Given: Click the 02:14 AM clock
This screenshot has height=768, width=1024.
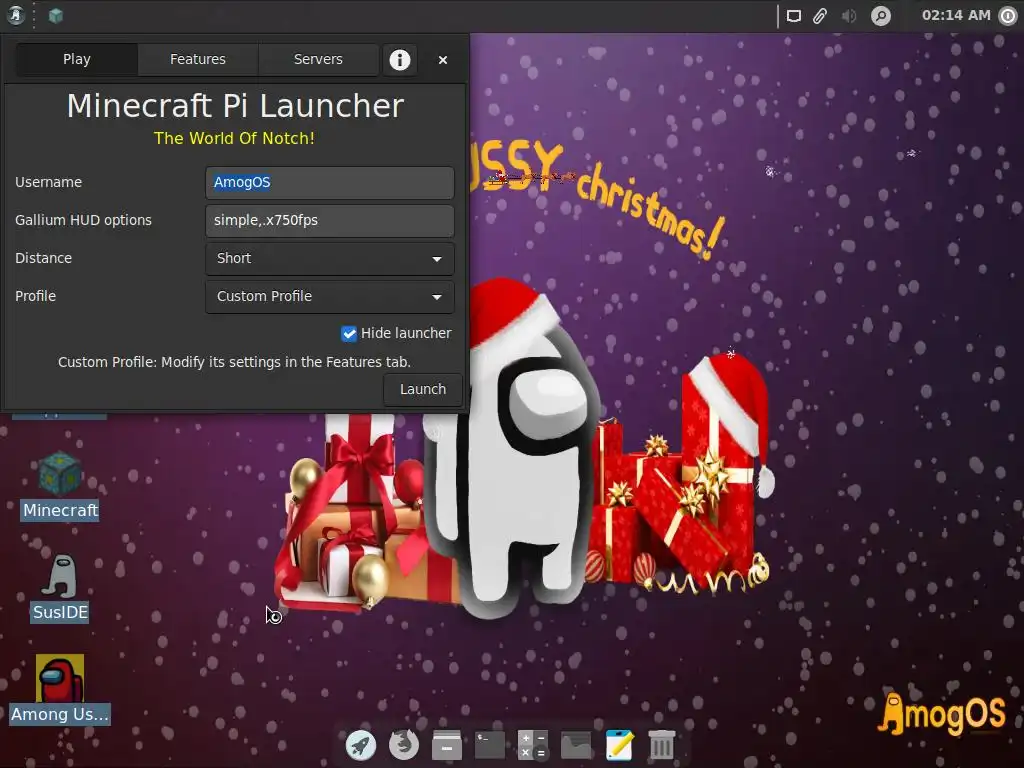Looking at the screenshot, I should (x=956, y=15).
